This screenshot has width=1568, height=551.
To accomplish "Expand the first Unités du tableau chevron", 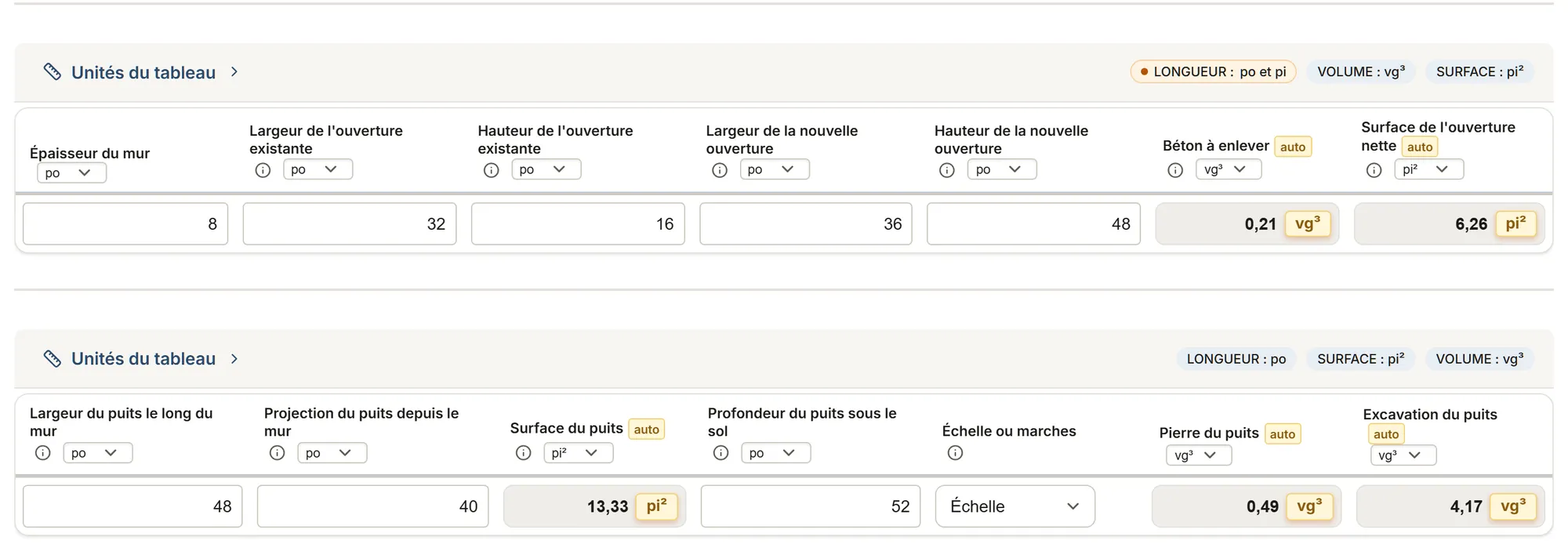I will (234, 72).
